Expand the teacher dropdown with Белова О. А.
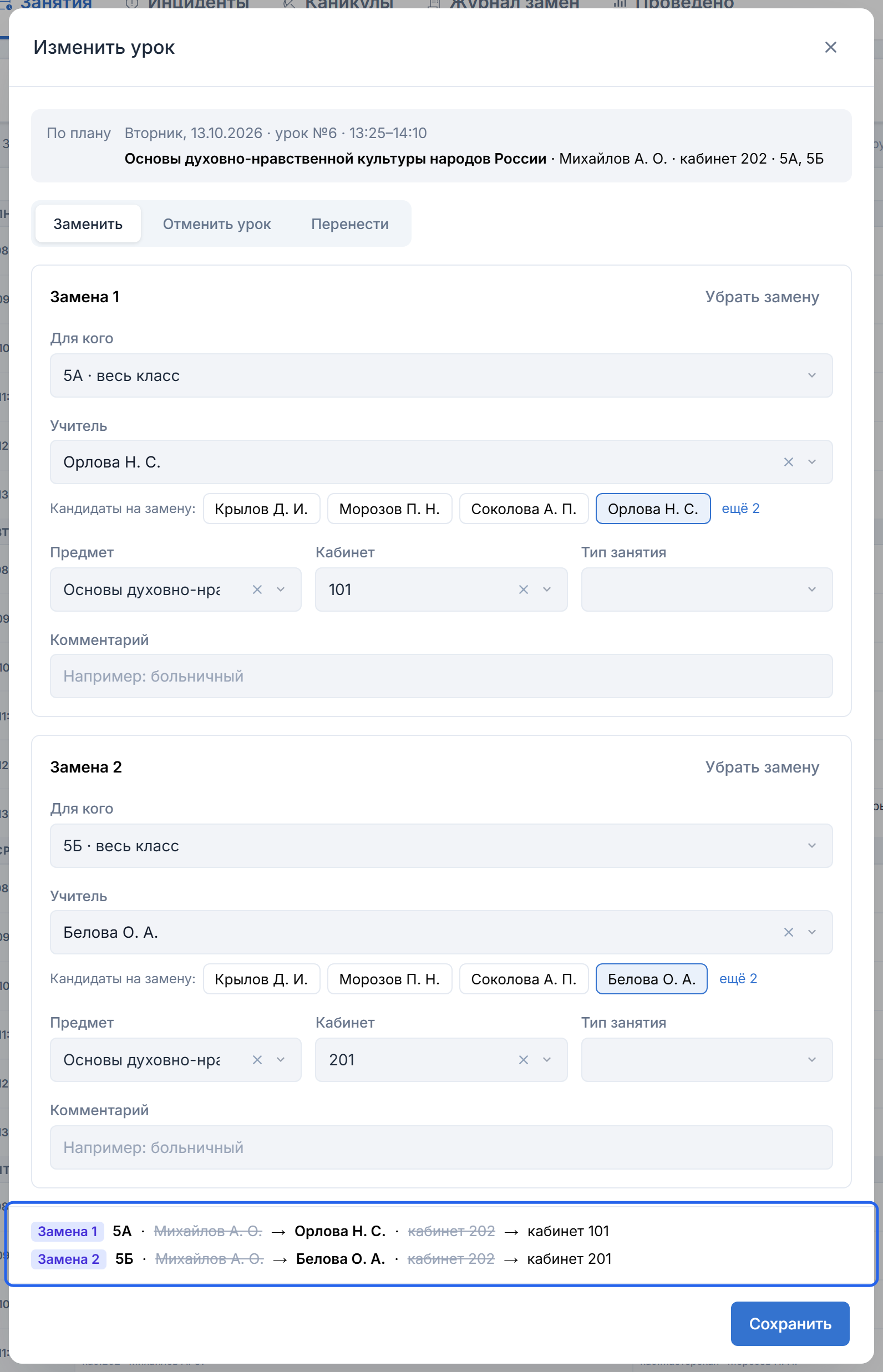Screen dimensions: 883x1372 tap(812, 932)
